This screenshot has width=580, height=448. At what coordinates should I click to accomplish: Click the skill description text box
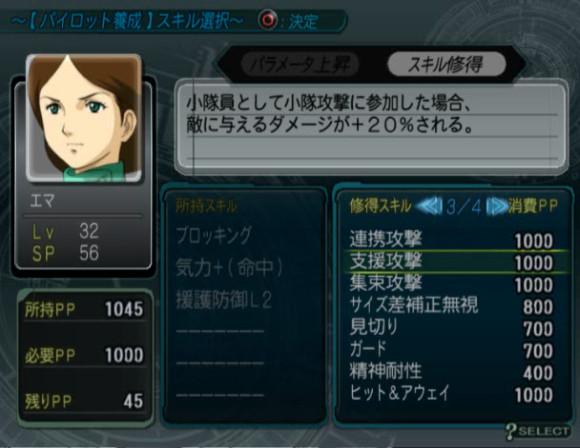[x=371, y=128]
